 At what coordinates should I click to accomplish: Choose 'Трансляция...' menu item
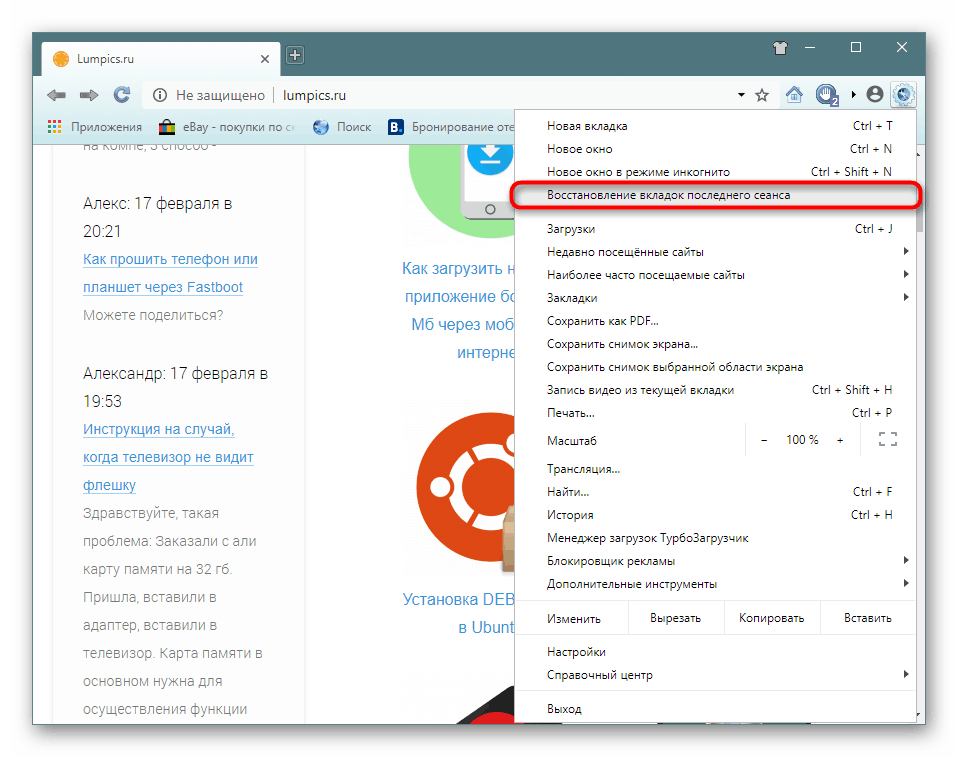click(x=715, y=469)
